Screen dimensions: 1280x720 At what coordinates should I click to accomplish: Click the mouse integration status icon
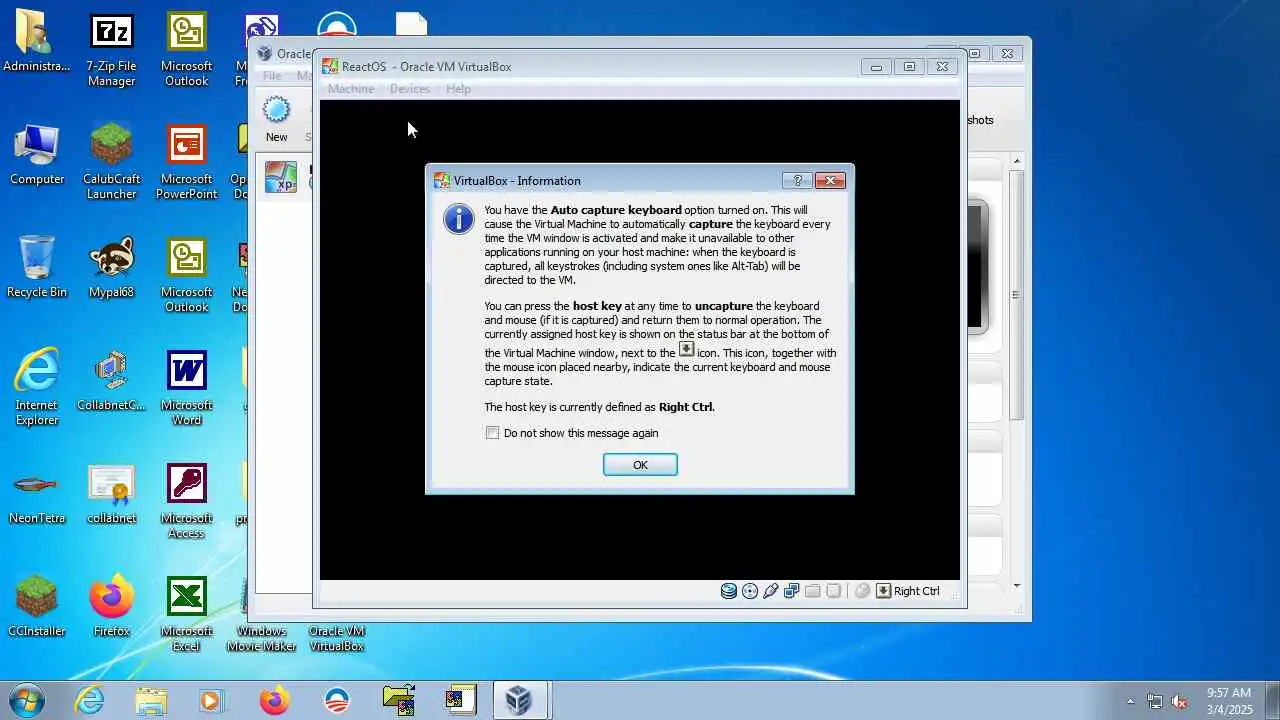tap(862, 591)
